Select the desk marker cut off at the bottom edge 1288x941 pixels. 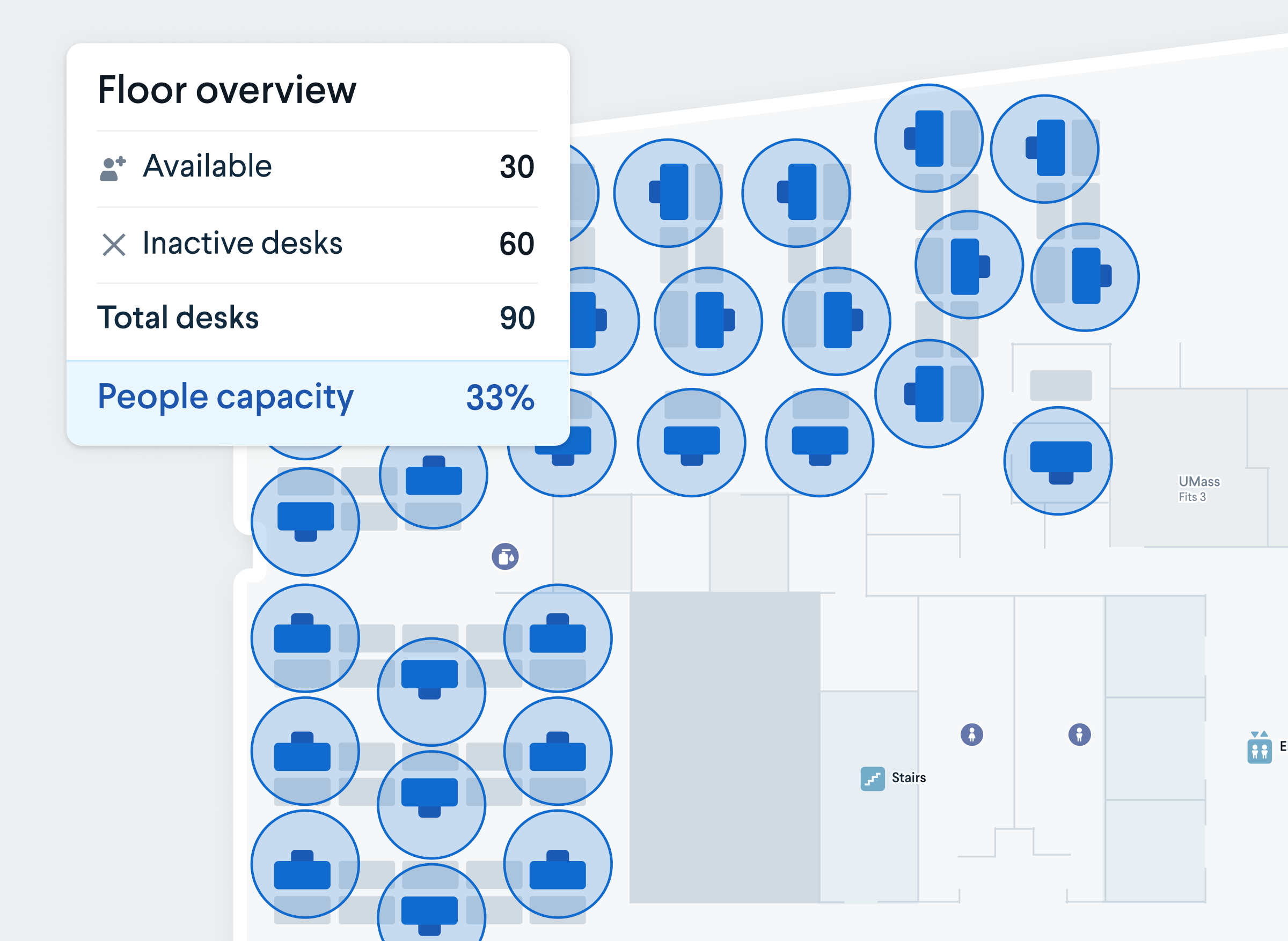pos(432,903)
